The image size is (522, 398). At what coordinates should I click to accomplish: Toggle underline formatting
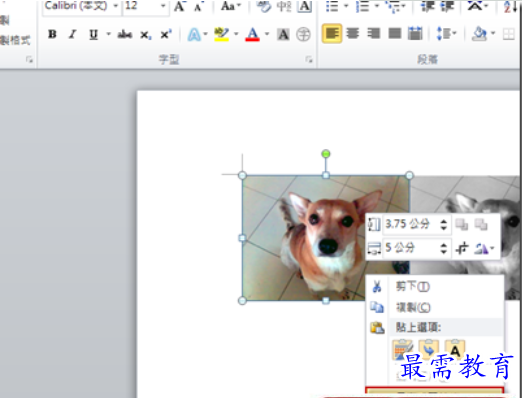point(94,34)
